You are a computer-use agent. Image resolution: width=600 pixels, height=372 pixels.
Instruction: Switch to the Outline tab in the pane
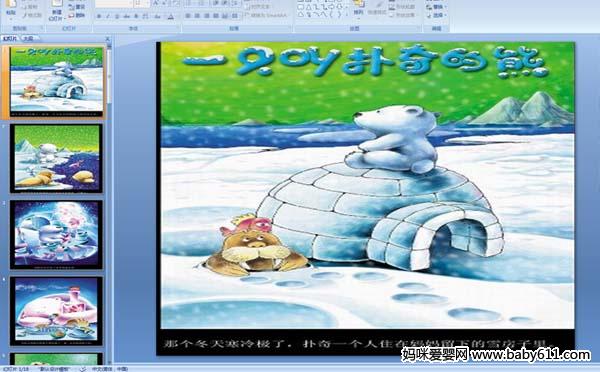(x=28, y=38)
